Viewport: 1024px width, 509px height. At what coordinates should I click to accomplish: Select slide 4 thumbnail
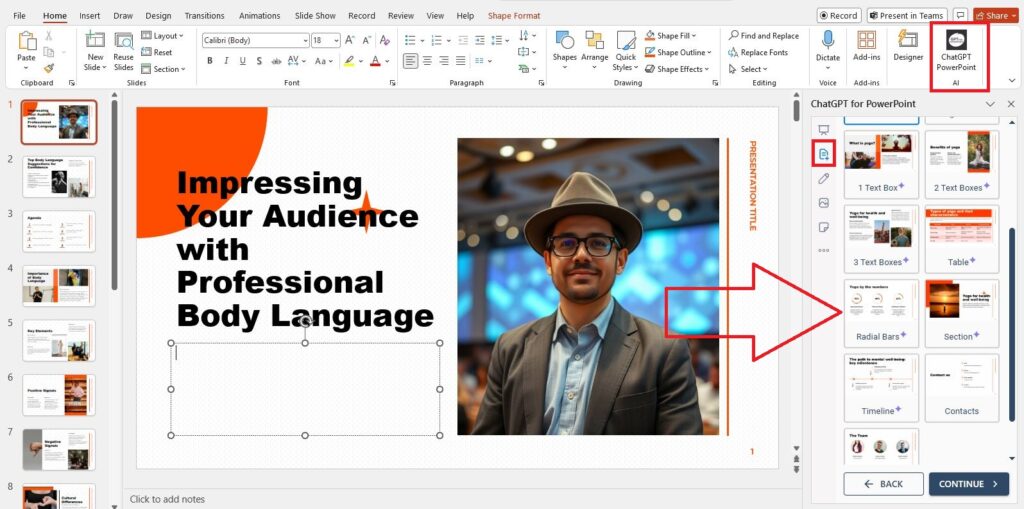(59, 286)
